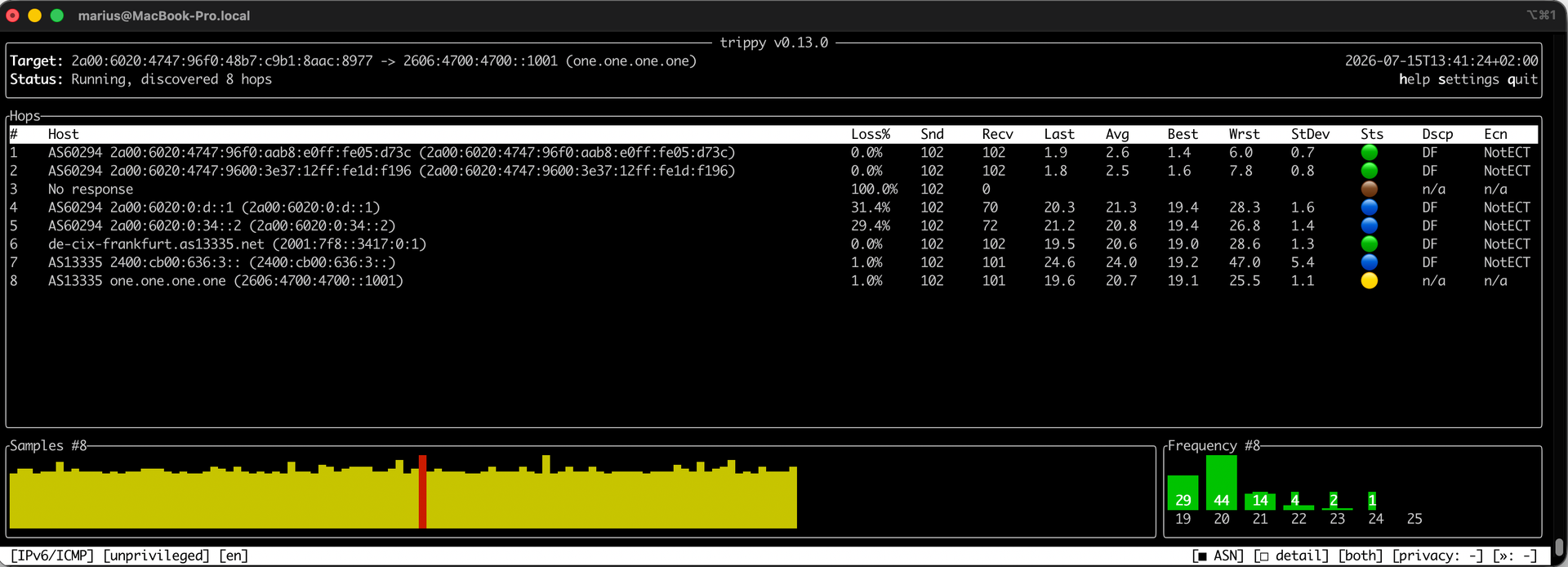Screen dimensions: 1568x567
Task: Click the green status circle for hop 6
Action: click(1370, 244)
